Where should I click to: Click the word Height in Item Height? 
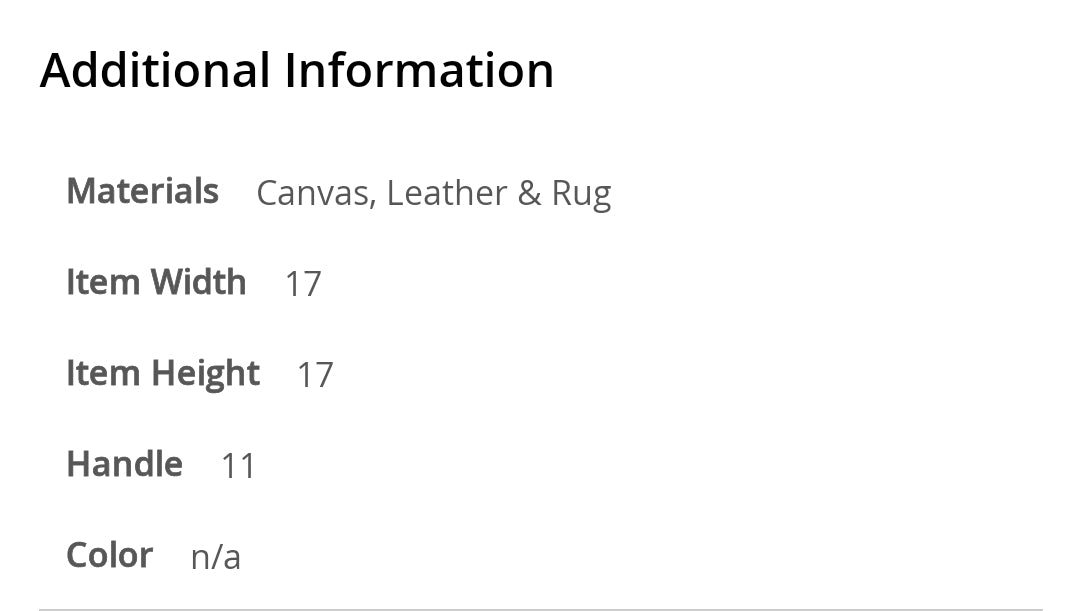coord(205,374)
